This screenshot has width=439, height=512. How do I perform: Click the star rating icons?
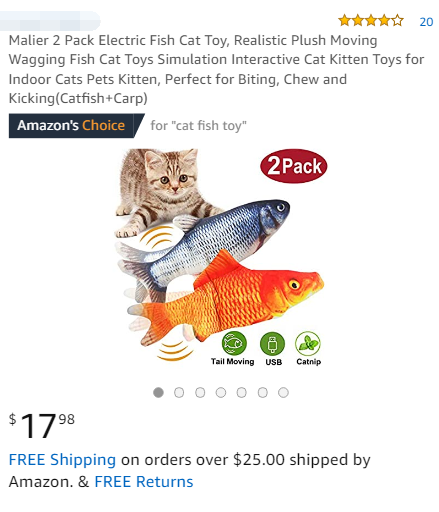[x=371, y=21]
